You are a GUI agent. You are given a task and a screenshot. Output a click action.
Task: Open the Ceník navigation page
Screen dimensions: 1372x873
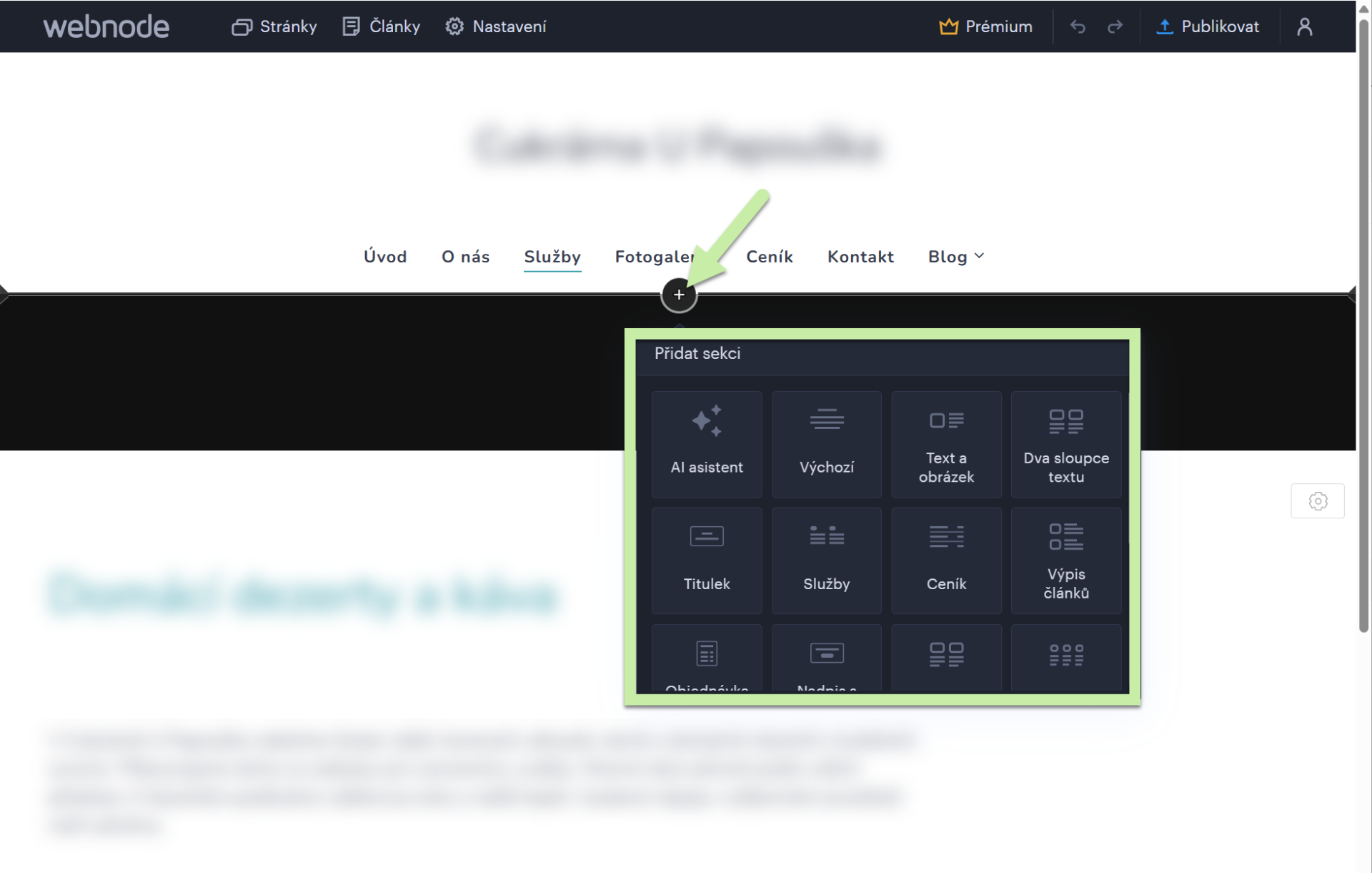(770, 257)
